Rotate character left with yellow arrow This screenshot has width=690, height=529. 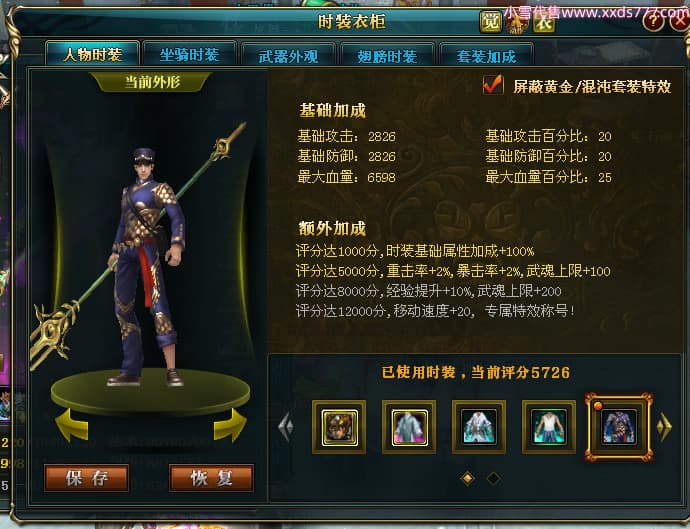72,425
